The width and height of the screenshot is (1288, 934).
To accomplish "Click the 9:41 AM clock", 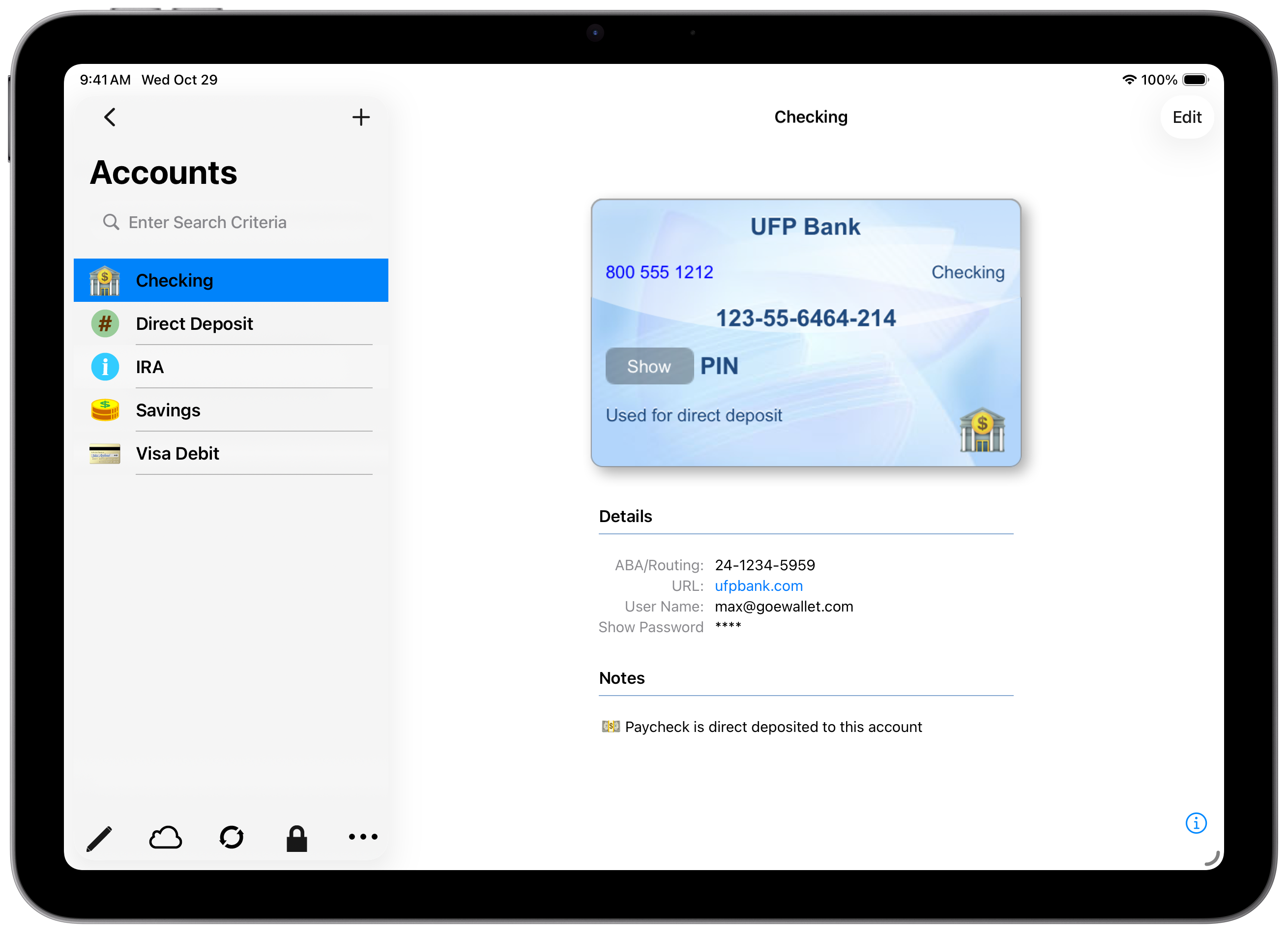I will (105, 80).
